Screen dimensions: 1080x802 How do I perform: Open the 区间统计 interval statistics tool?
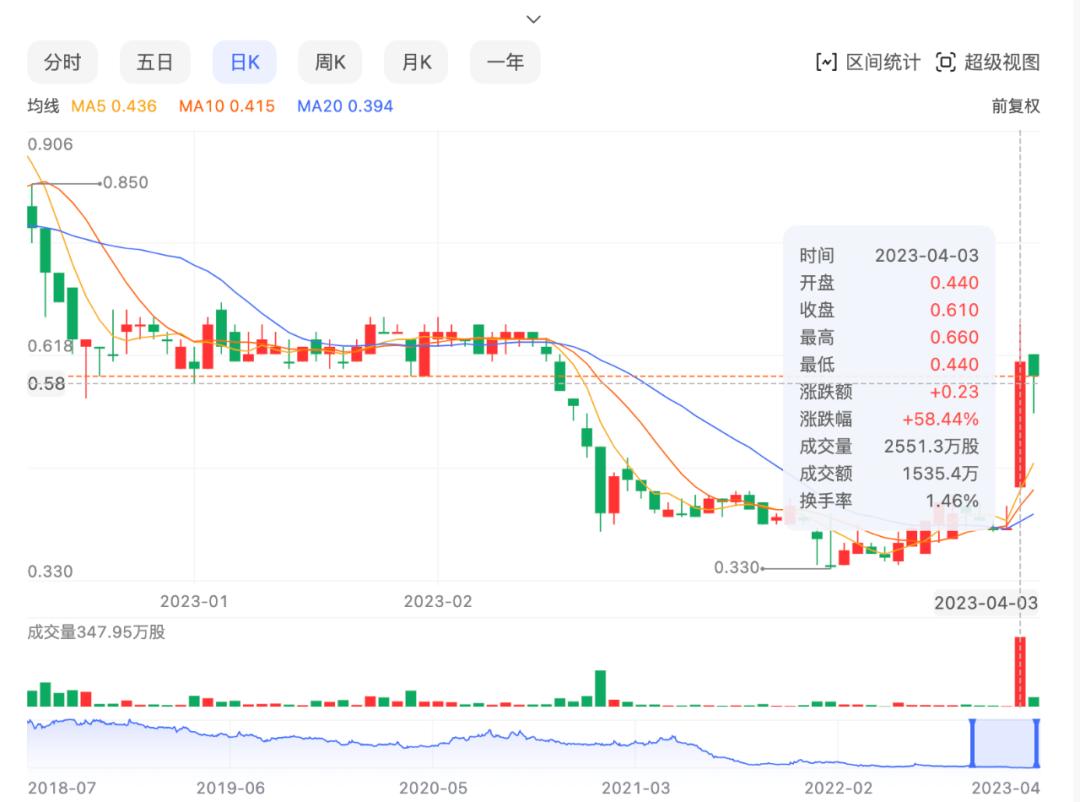[x=870, y=61]
